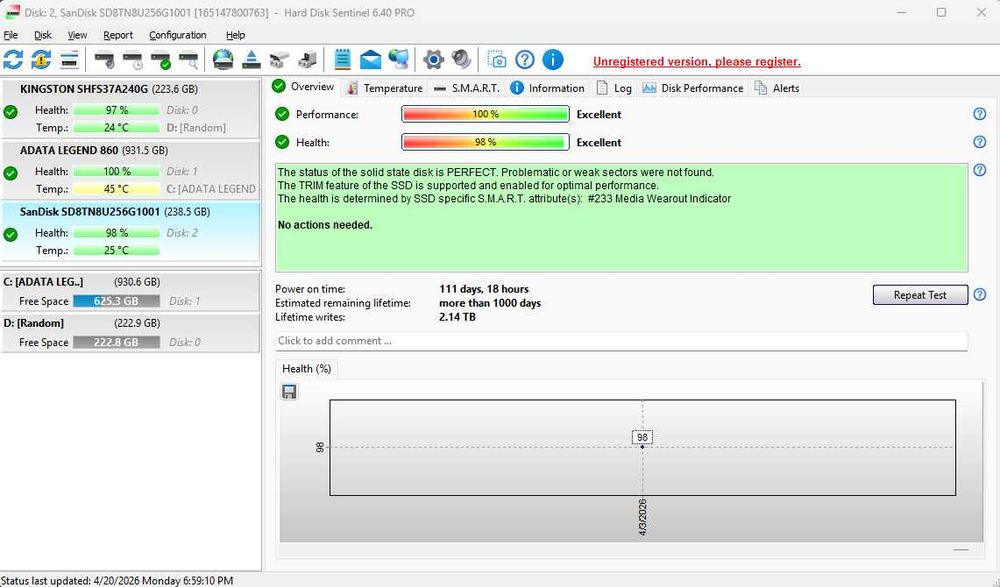Open the File menu

pos(10,35)
